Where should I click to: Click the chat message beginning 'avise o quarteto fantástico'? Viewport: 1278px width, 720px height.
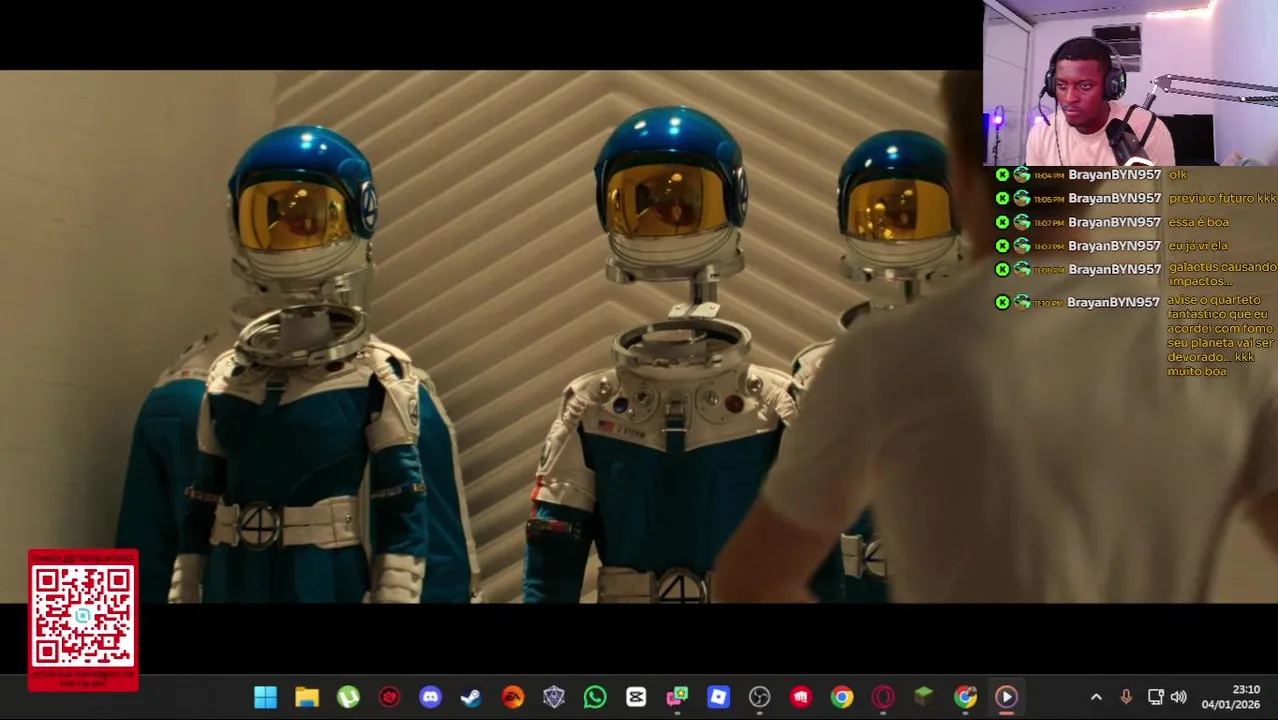pyautogui.click(x=1221, y=336)
